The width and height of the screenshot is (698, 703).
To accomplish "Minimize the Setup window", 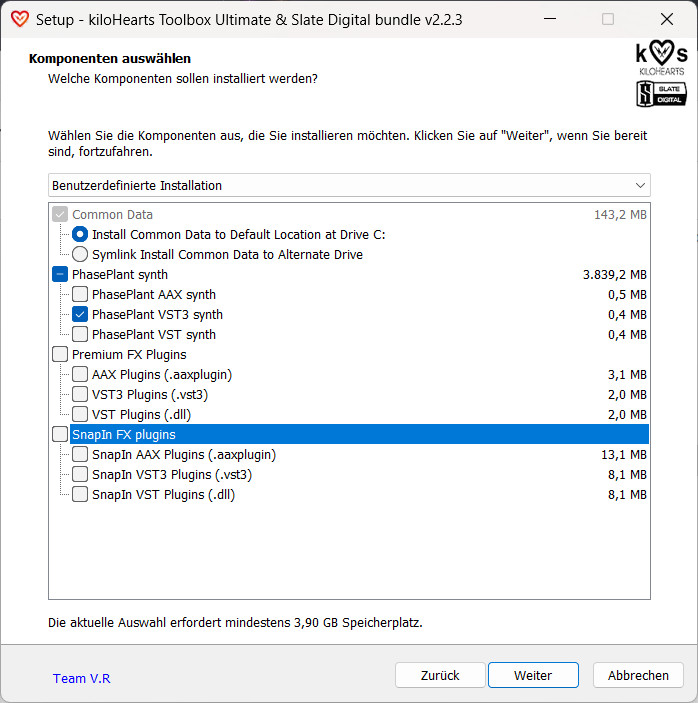I will point(550,19).
